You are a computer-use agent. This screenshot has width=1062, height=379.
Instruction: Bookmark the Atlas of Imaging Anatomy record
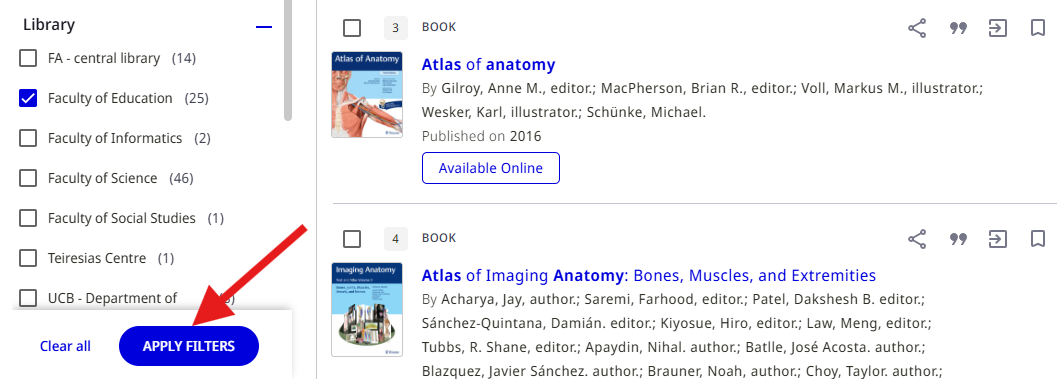click(x=1038, y=239)
